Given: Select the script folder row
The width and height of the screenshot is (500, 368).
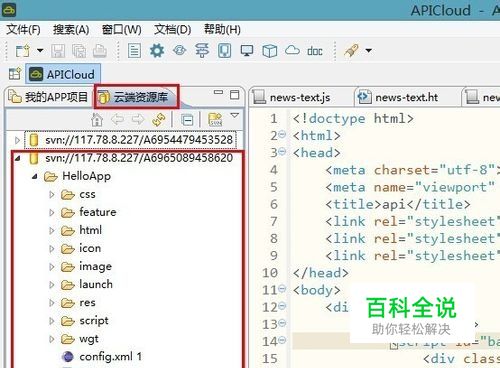Looking at the screenshot, I should [x=85, y=321].
